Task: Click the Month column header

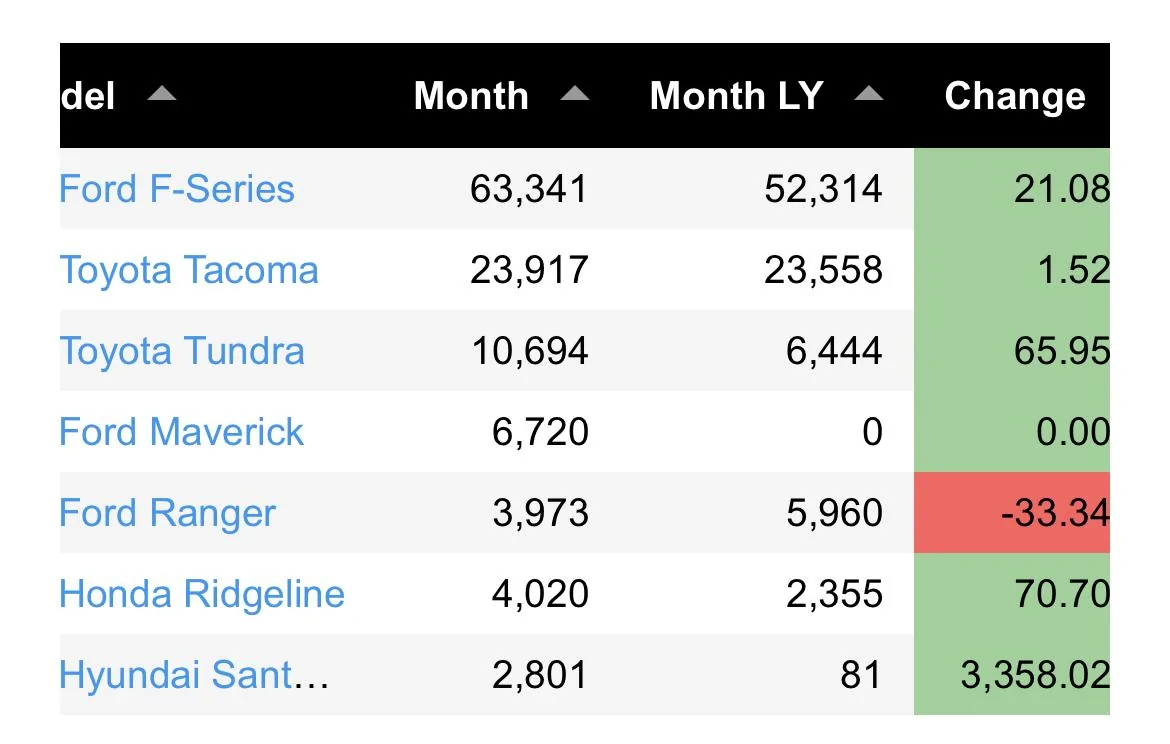Action: pyautogui.click(x=472, y=96)
